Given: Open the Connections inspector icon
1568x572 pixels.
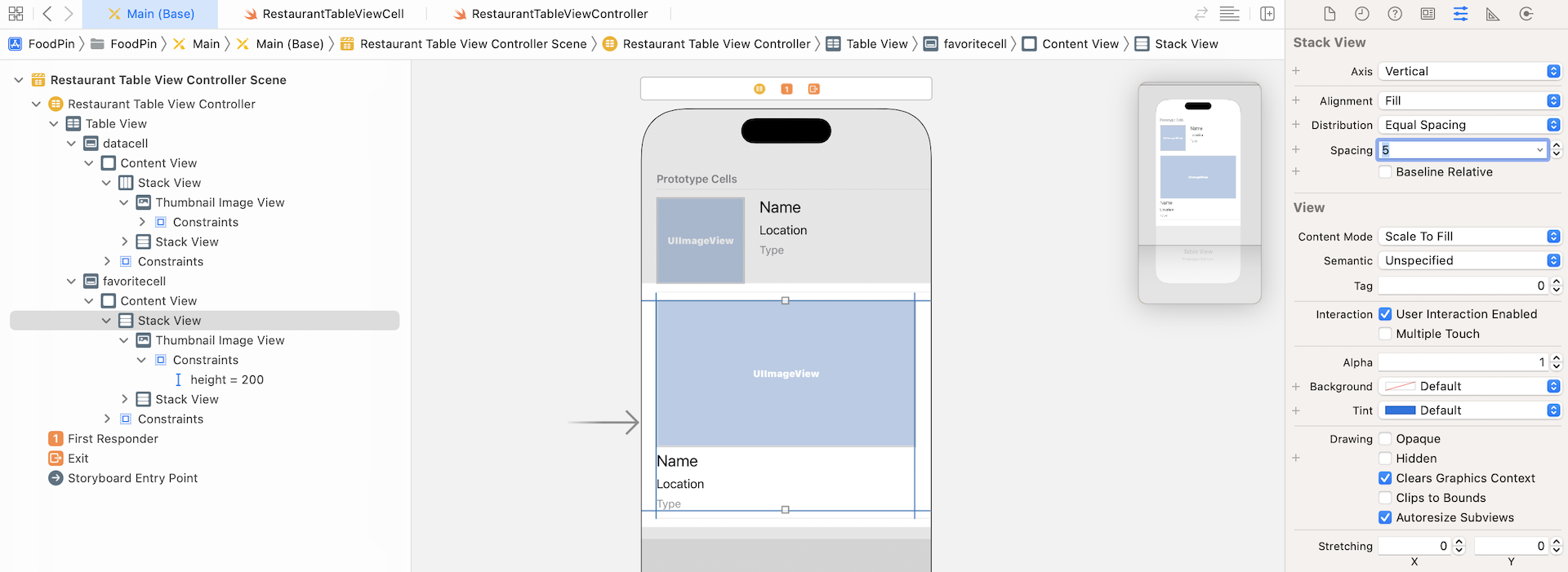Looking at the screenshot, I should [x=1526, y=14].
